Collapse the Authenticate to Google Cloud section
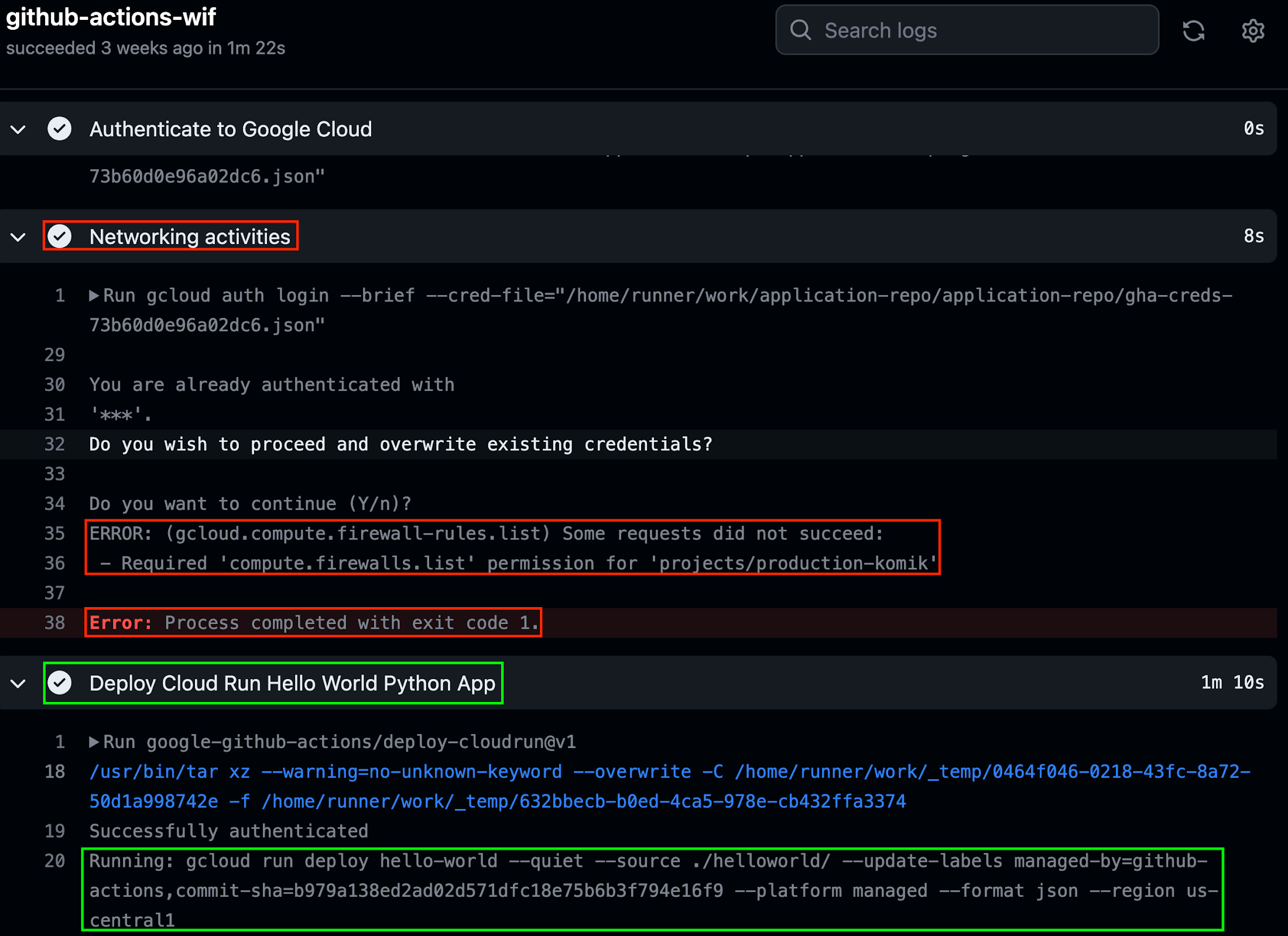 pos(20,128)
